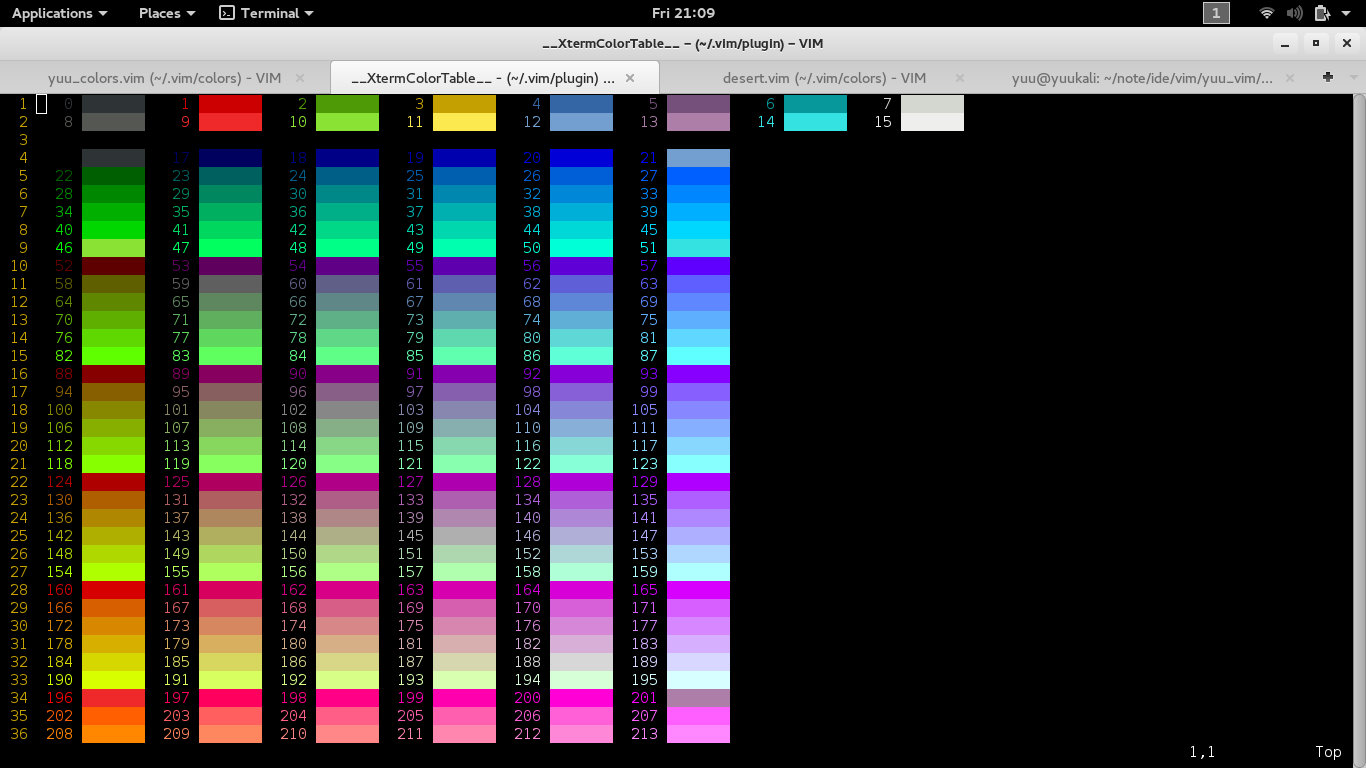Minimize the VIM terminal window
1366x768 pixels.
point(1283,43)
